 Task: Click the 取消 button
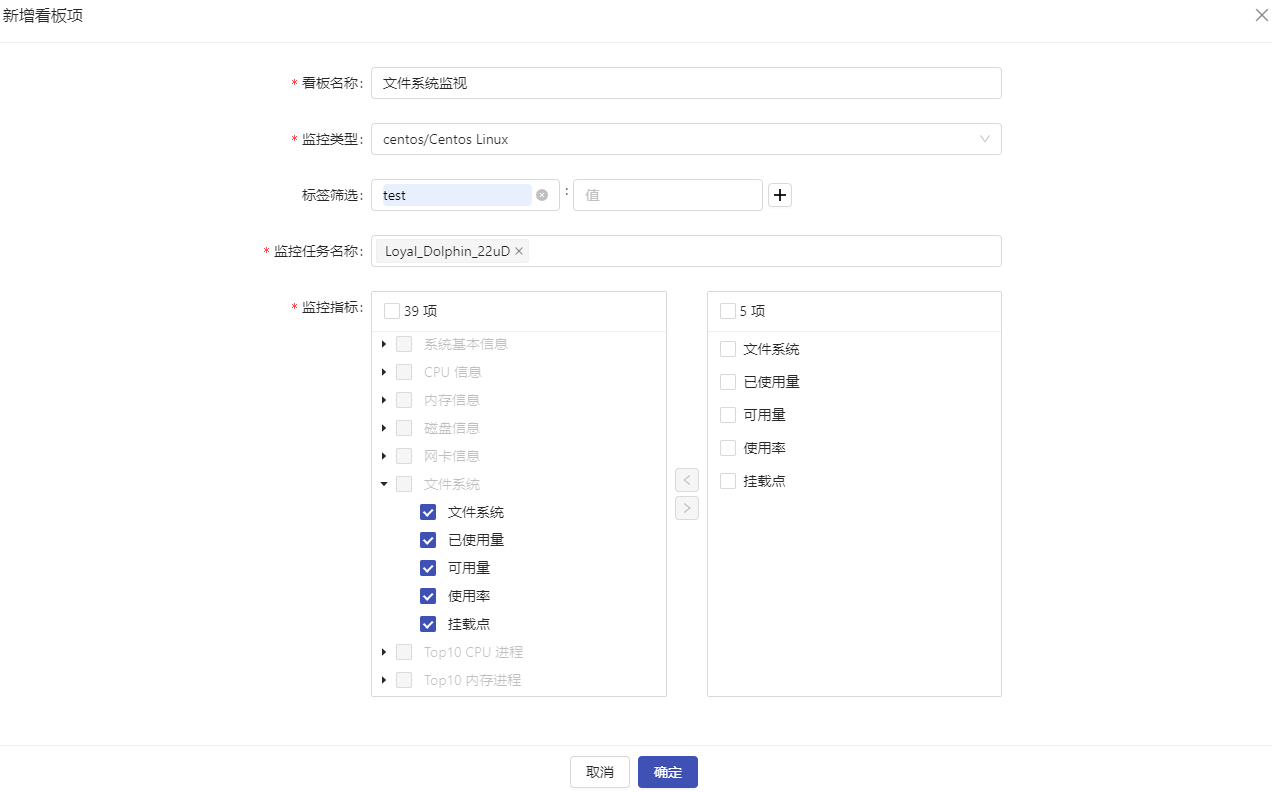(599, 772)
